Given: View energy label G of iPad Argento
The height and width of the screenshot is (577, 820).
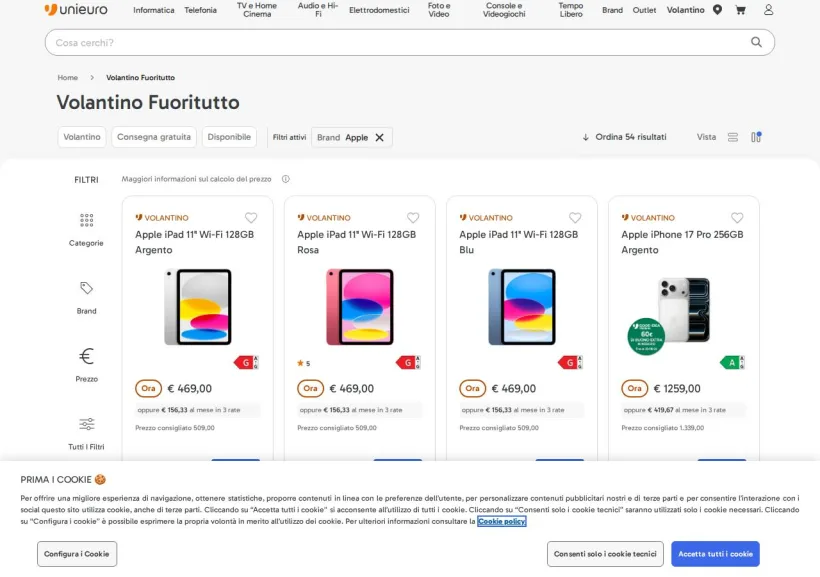Looking at the screenshot, I should (x=246, y=362).
